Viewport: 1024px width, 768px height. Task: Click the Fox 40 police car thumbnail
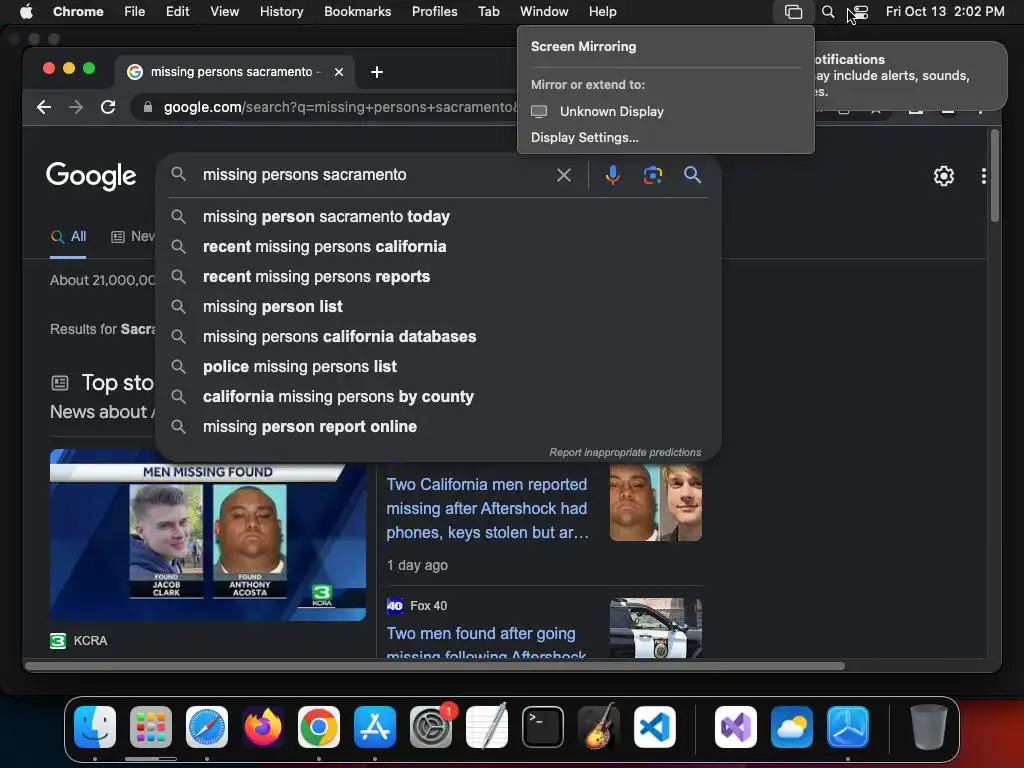point(656,628)
